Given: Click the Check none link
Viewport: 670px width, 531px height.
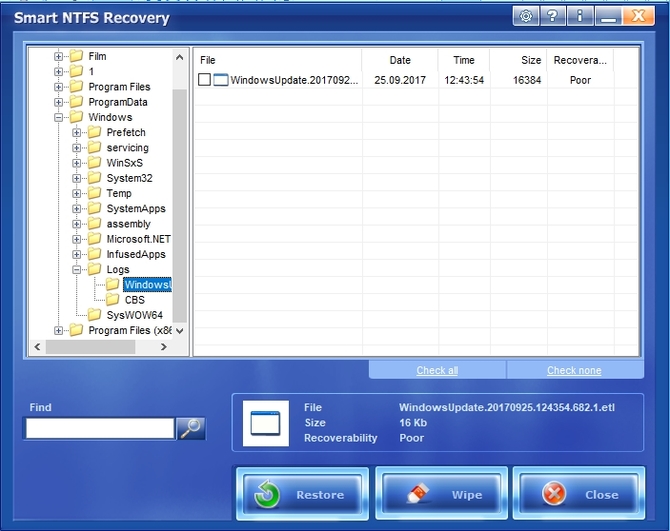Looking at the screenshot, I should pos(574,370).
